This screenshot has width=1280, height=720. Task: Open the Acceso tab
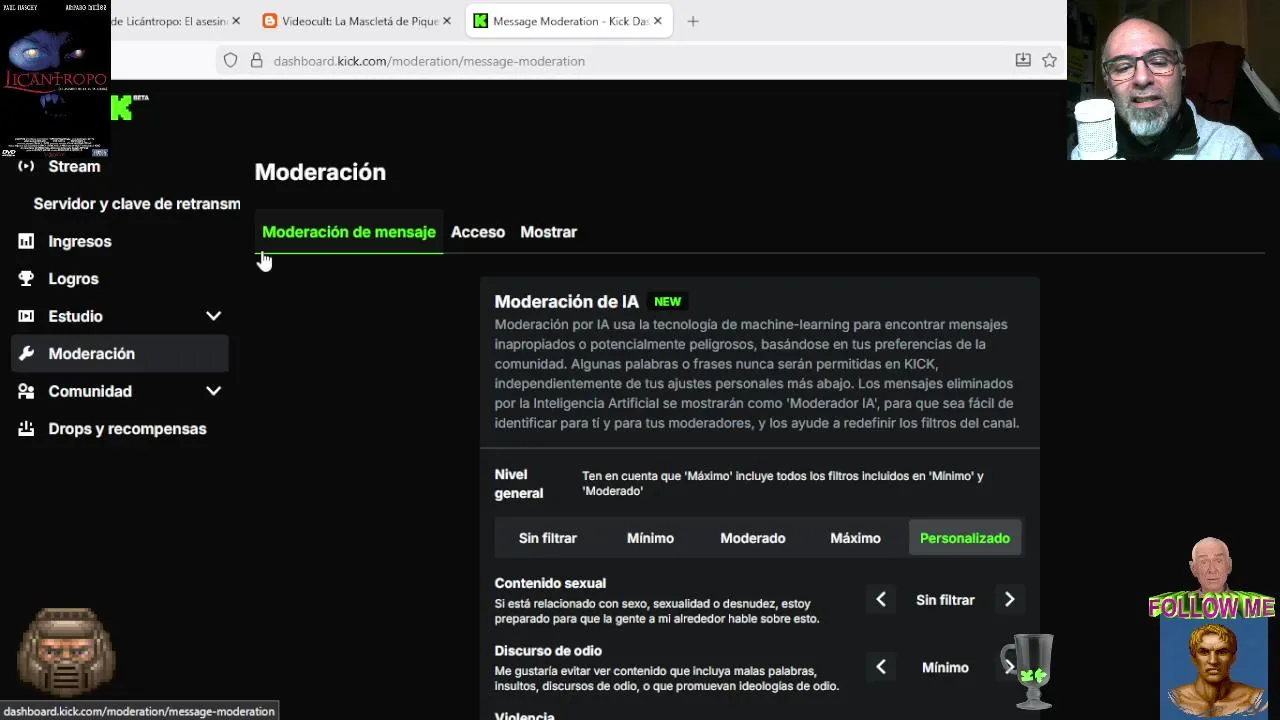[478, 232]
